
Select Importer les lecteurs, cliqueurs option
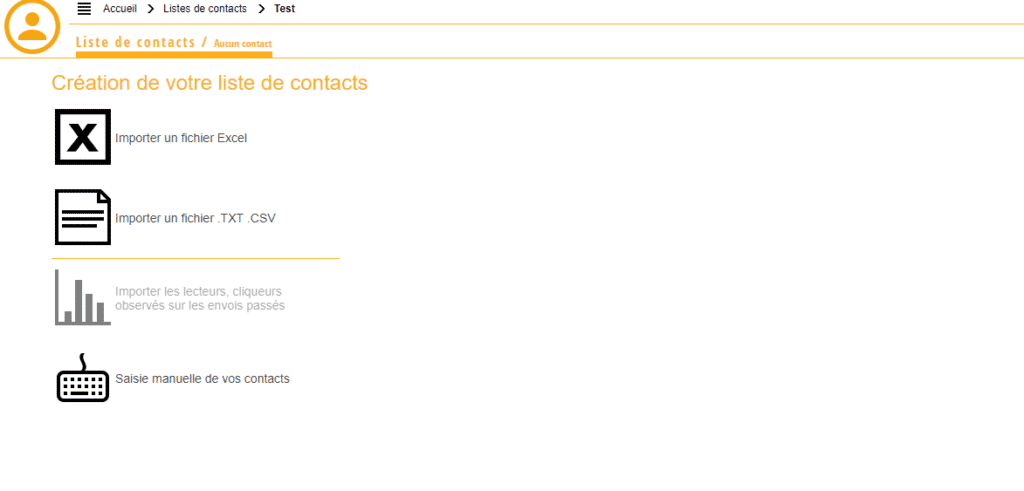point(200,298)
